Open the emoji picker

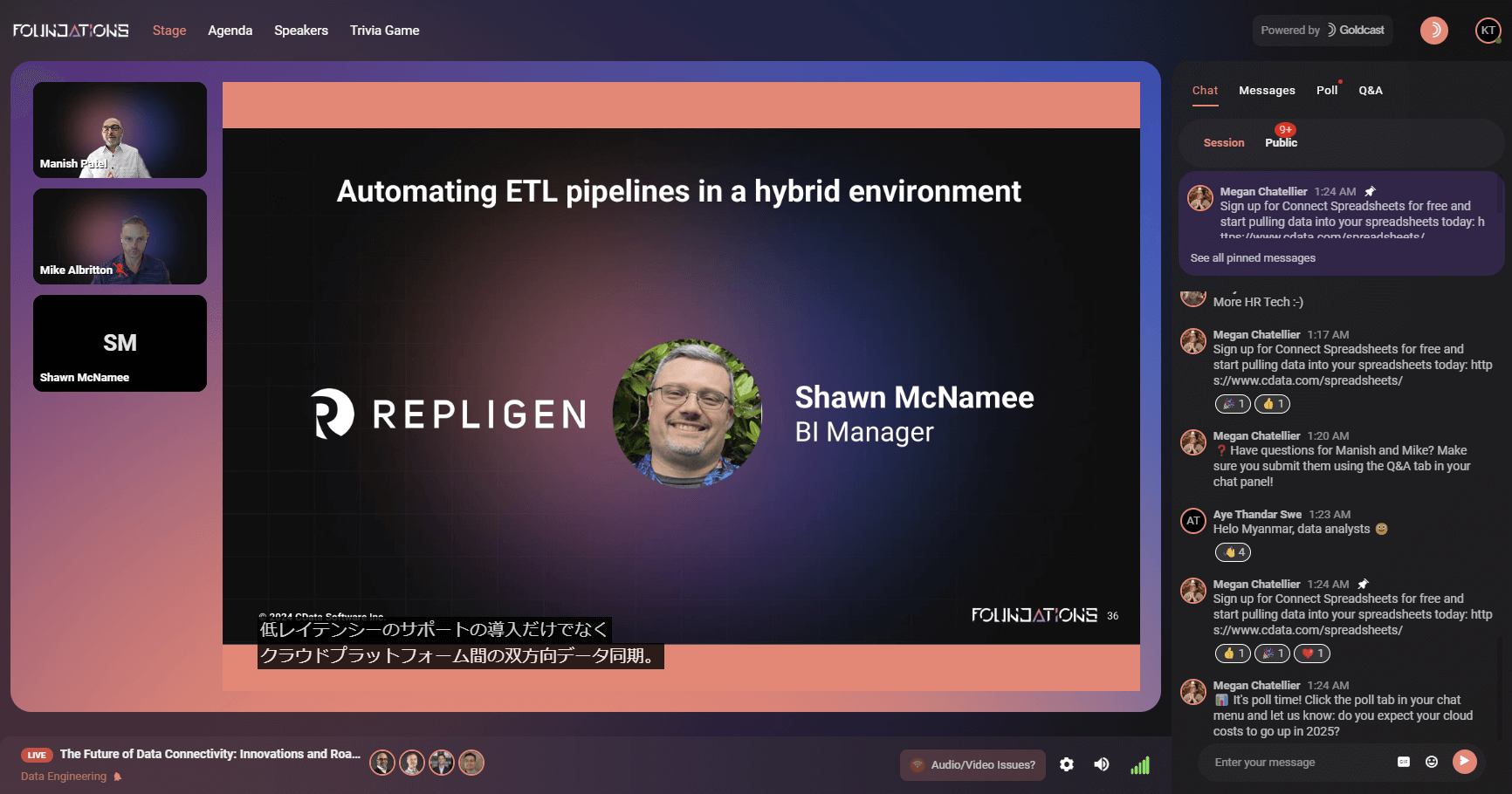click(1432, 762)
